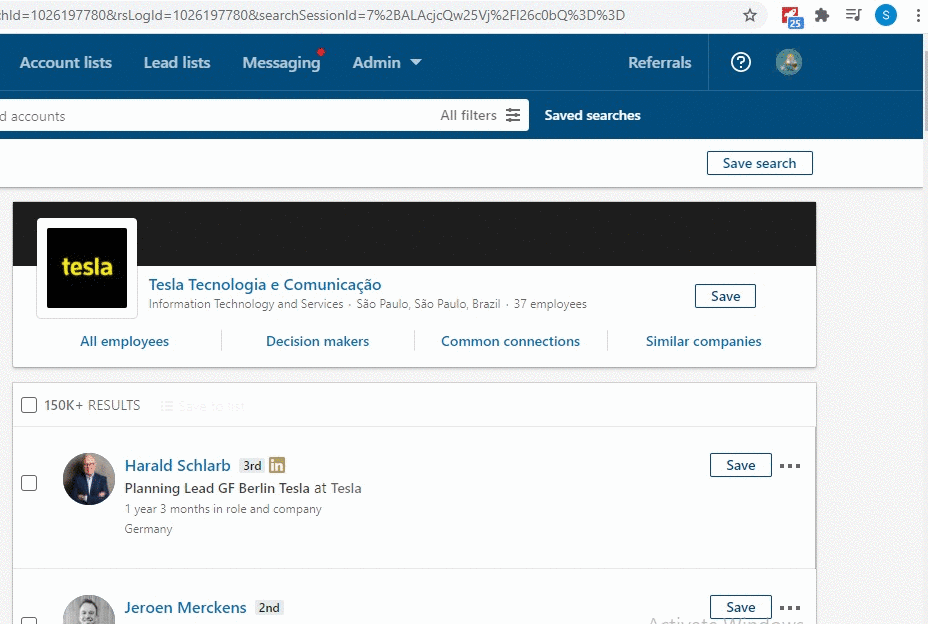Viewport: 928px width, 624px height.
Task: Select Jeroen Merckens' checkbox
Action: coord(29,620)
